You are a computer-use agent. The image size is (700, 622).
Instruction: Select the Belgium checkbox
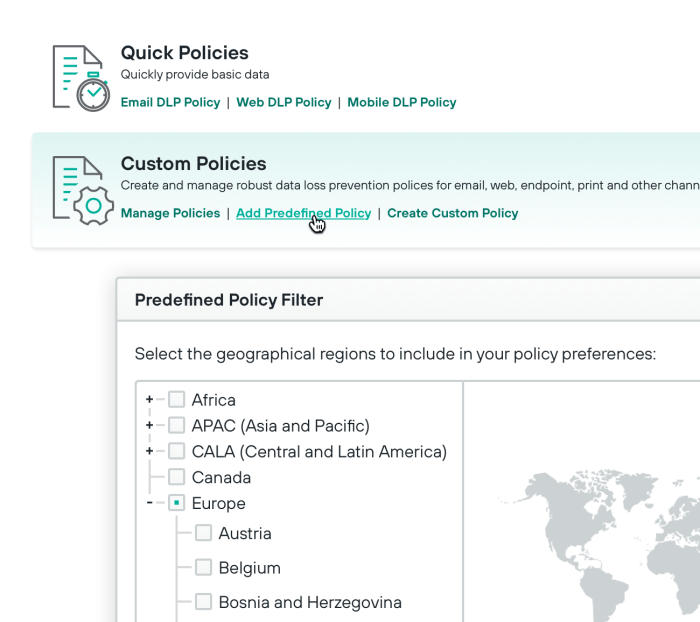tap(203, 568)
